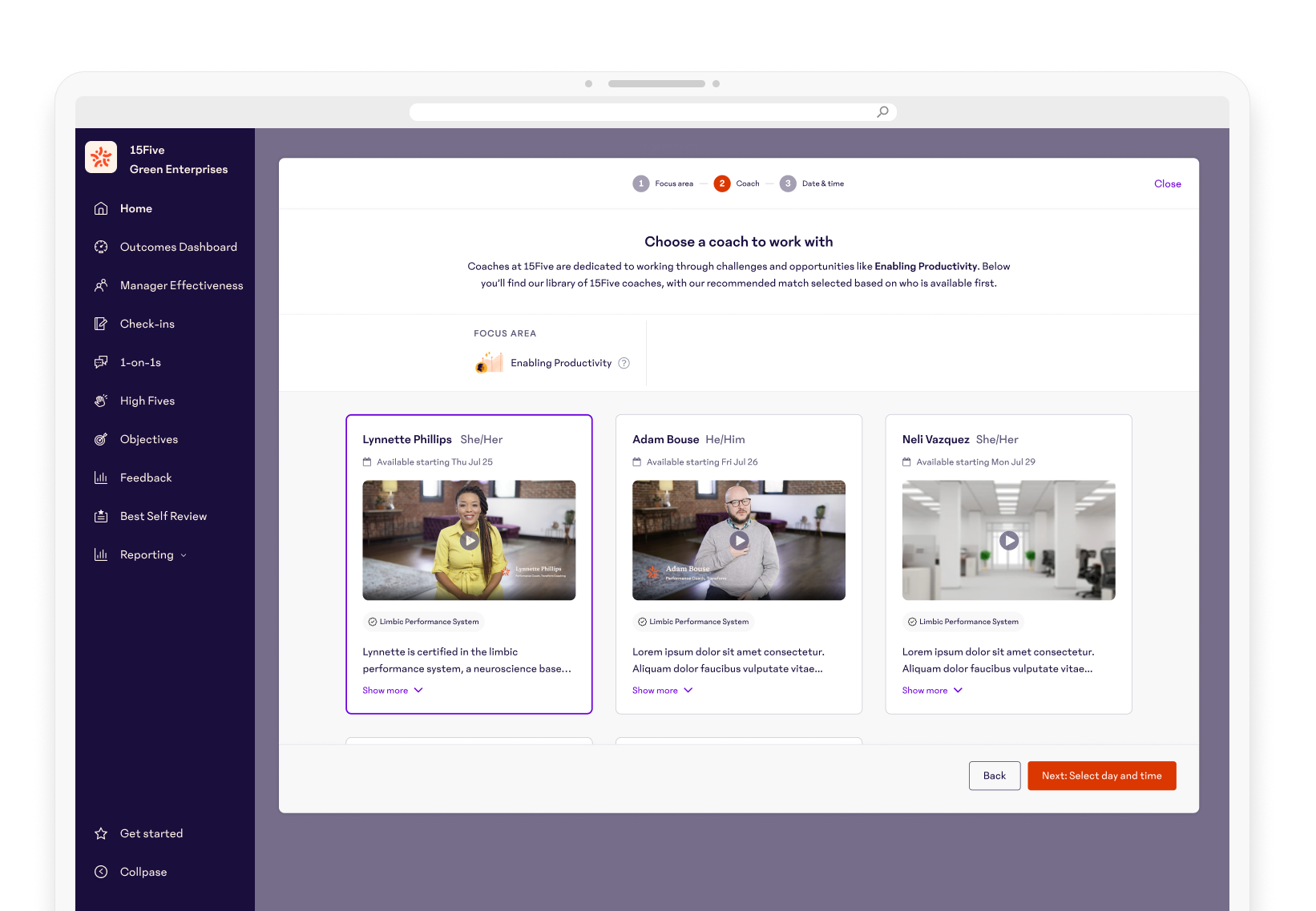Click the Home house icon in sidebar
1316x911 pixels.
[x=101, y=208]
